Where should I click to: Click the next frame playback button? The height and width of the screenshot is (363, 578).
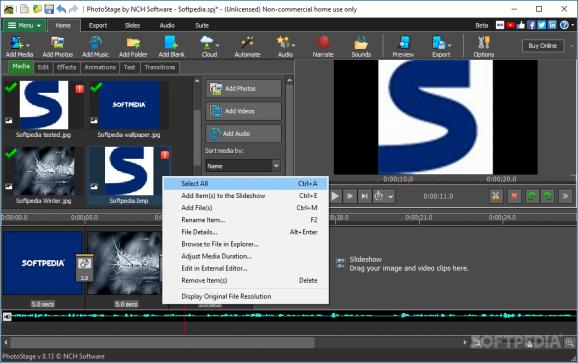pos(349,196)
